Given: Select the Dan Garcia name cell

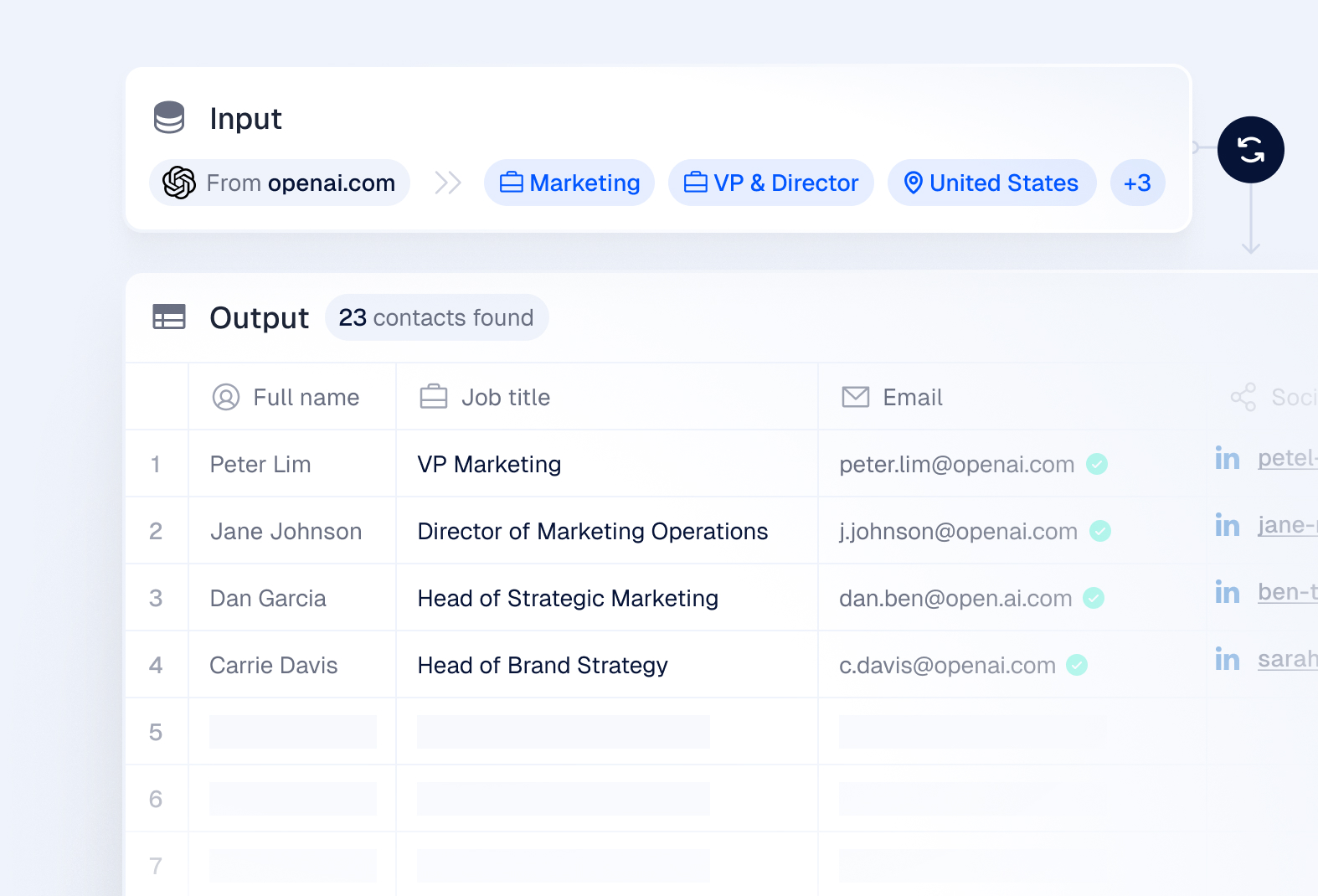Looking at the screenshot, I should click(x=292, y=598).
